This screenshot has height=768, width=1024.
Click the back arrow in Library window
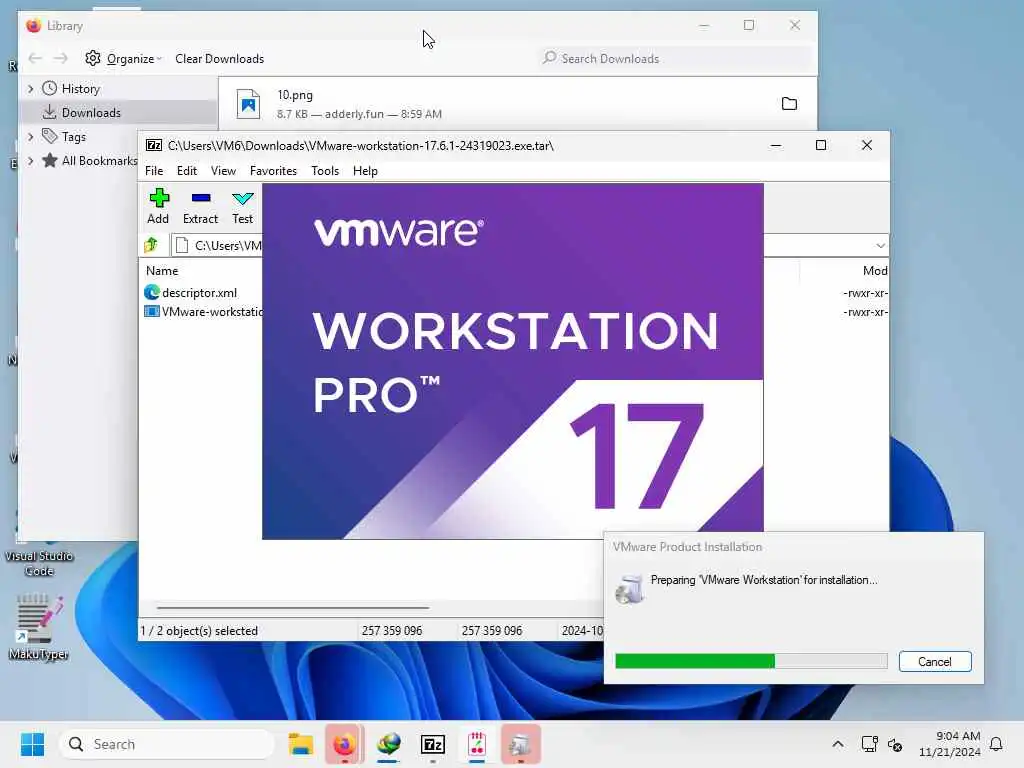(x=35, y=59)
